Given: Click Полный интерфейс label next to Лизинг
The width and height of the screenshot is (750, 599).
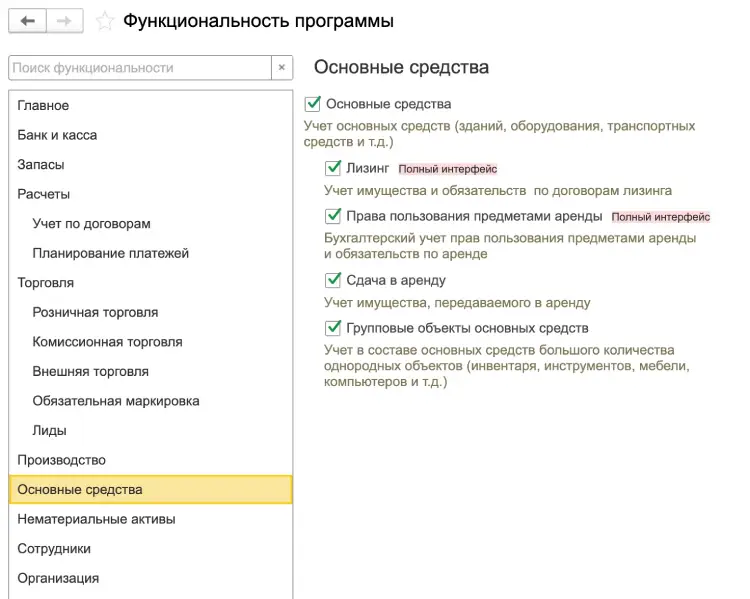Looking at the screenshot, I should click(447, 170).
